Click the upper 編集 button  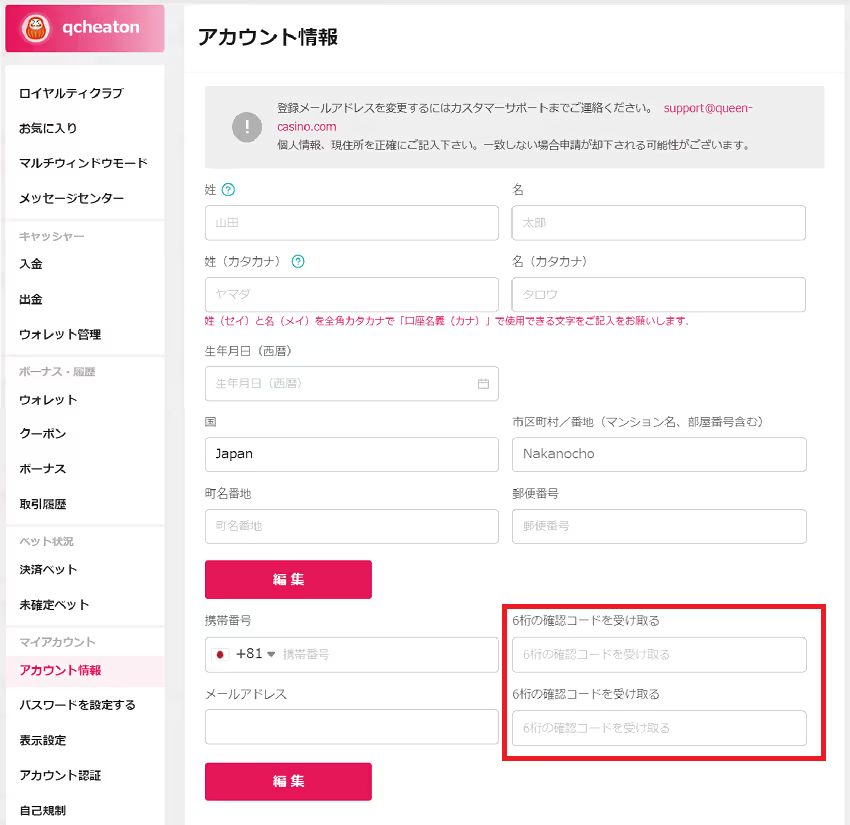(288, 579)
